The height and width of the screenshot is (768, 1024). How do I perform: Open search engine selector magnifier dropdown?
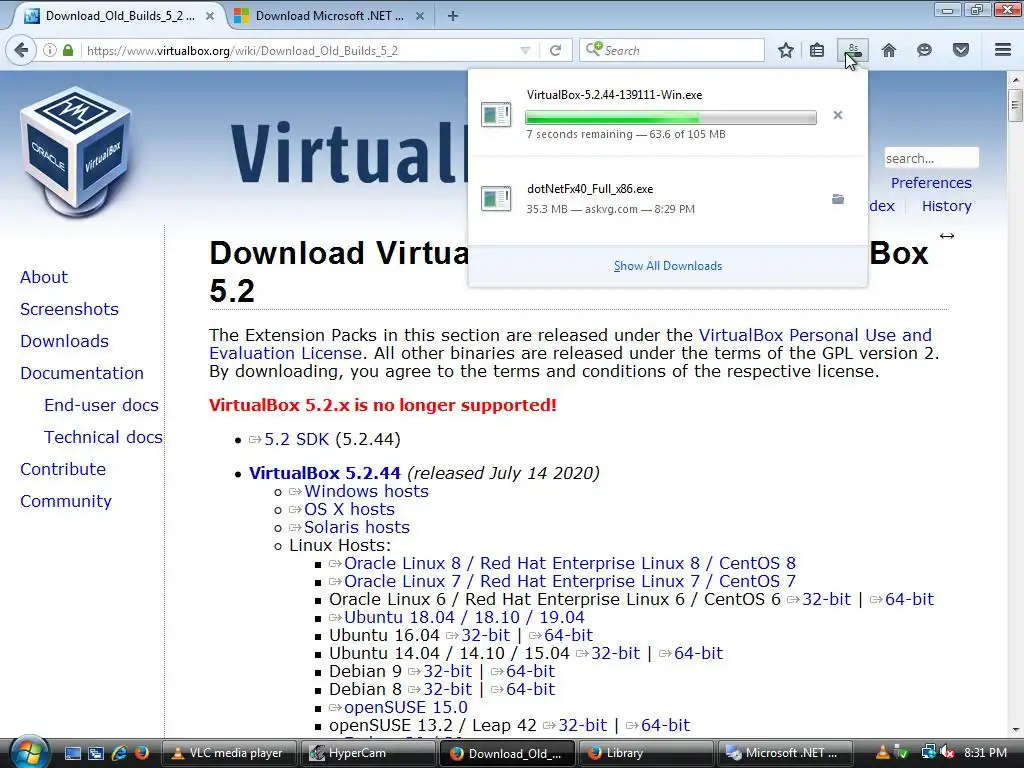[x=594, y=49]
